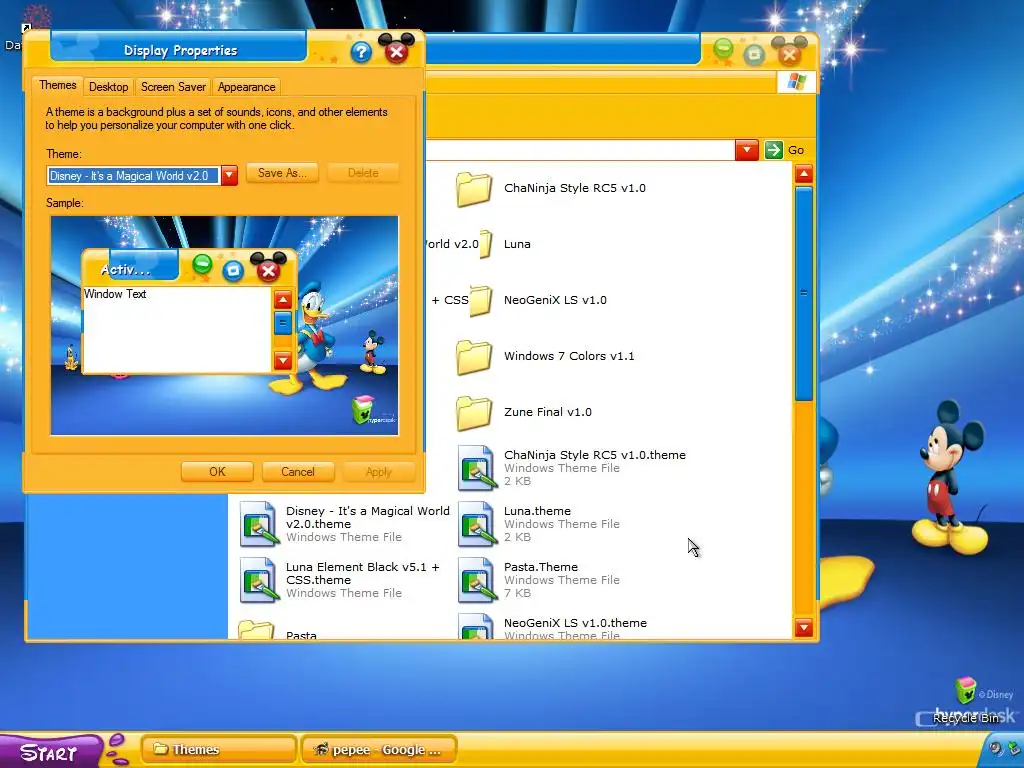1024x768 pixels.
Task: Select the Windows 7 Colors v1.1 label
Action: [569, 356]
